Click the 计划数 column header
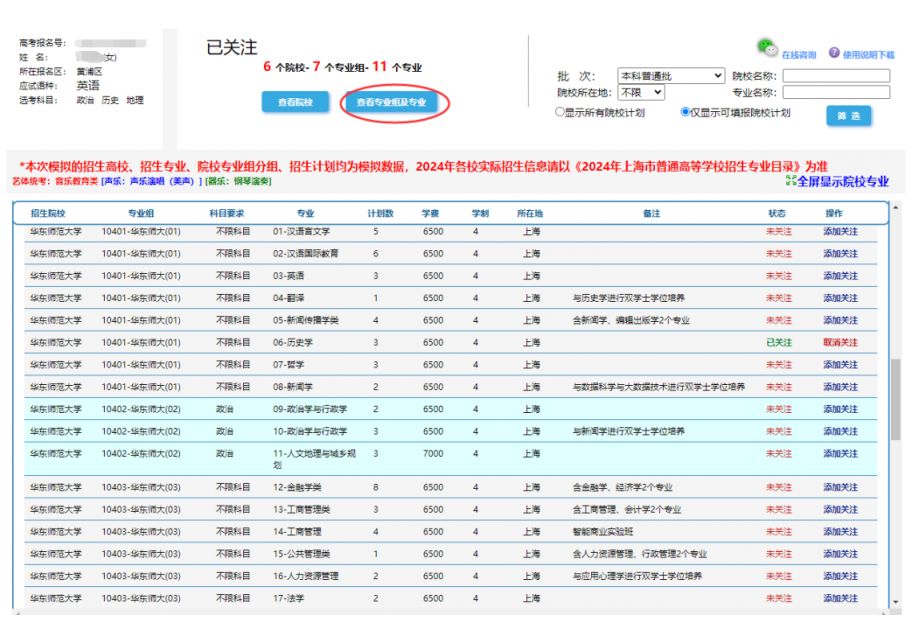911x623 pixels. pyautogui.click(x=381, y=213)
